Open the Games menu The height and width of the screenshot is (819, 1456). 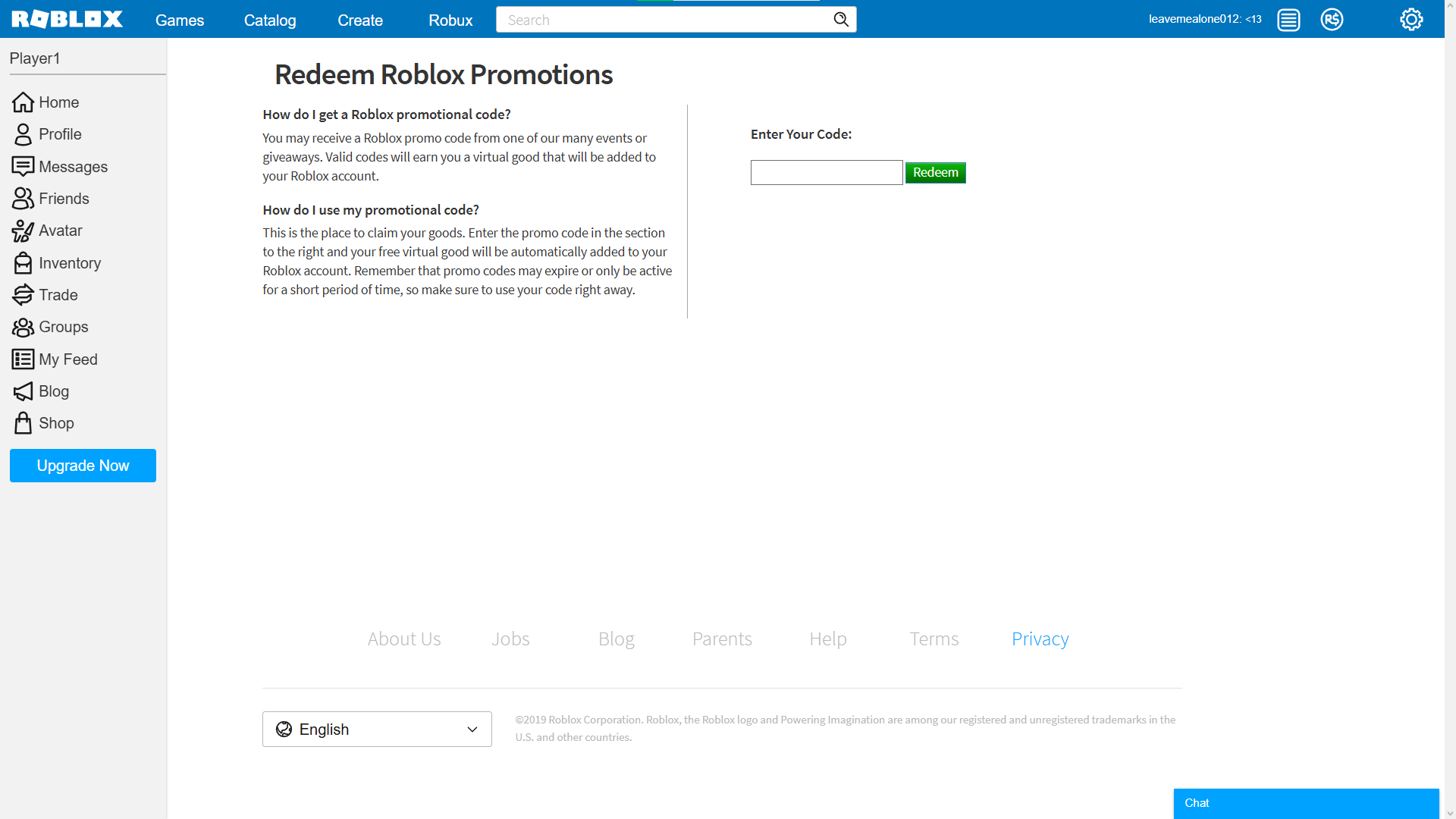click(180, 20)
